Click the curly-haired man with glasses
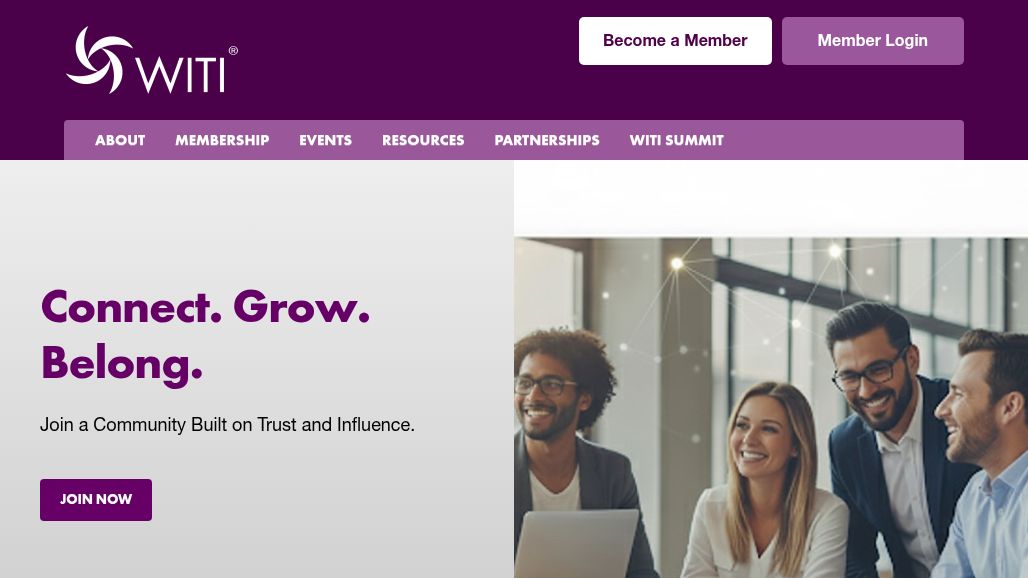This screenshot has width=1028, height=578. 567,446
